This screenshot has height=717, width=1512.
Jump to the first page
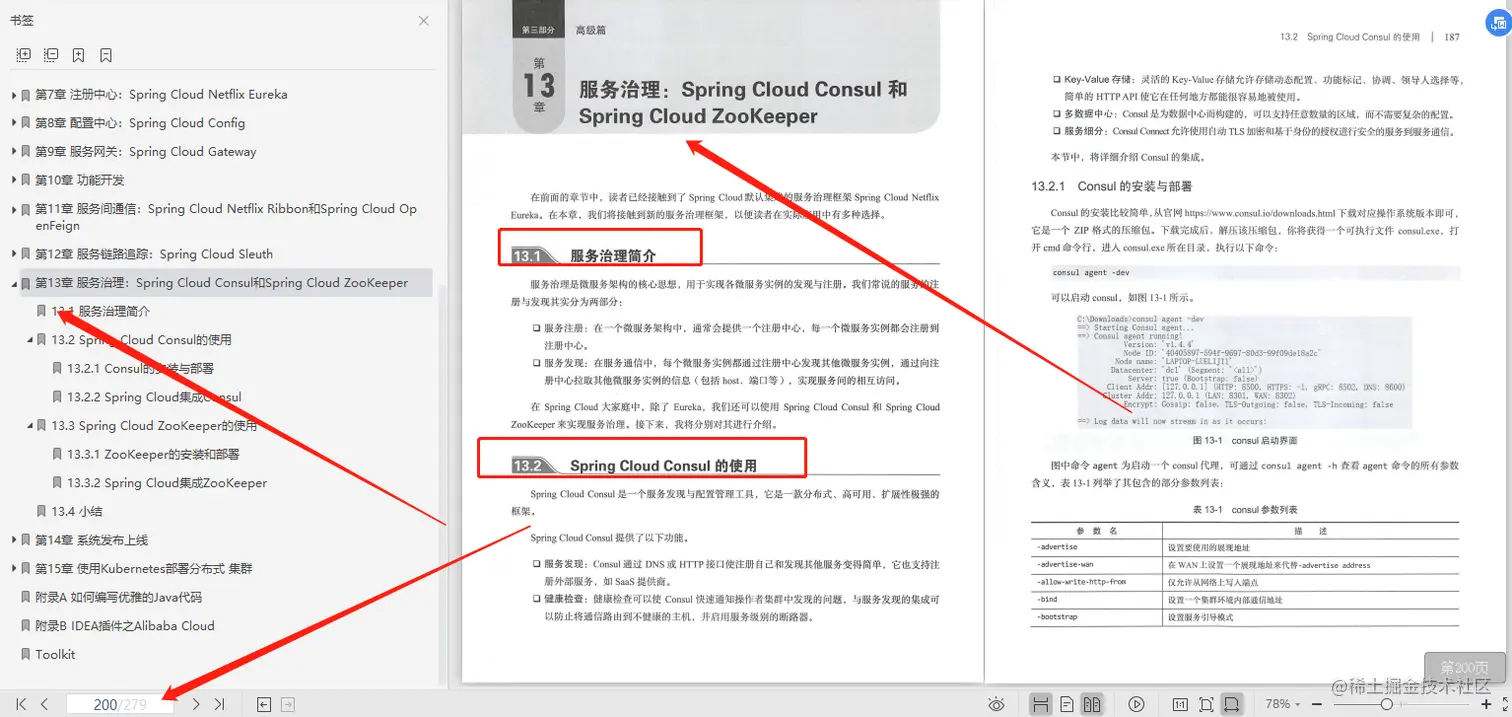coord(21,704)
